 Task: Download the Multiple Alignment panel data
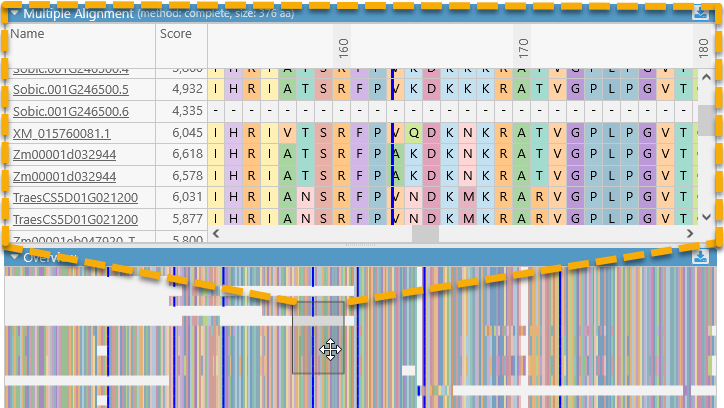[x=700, y=12]
